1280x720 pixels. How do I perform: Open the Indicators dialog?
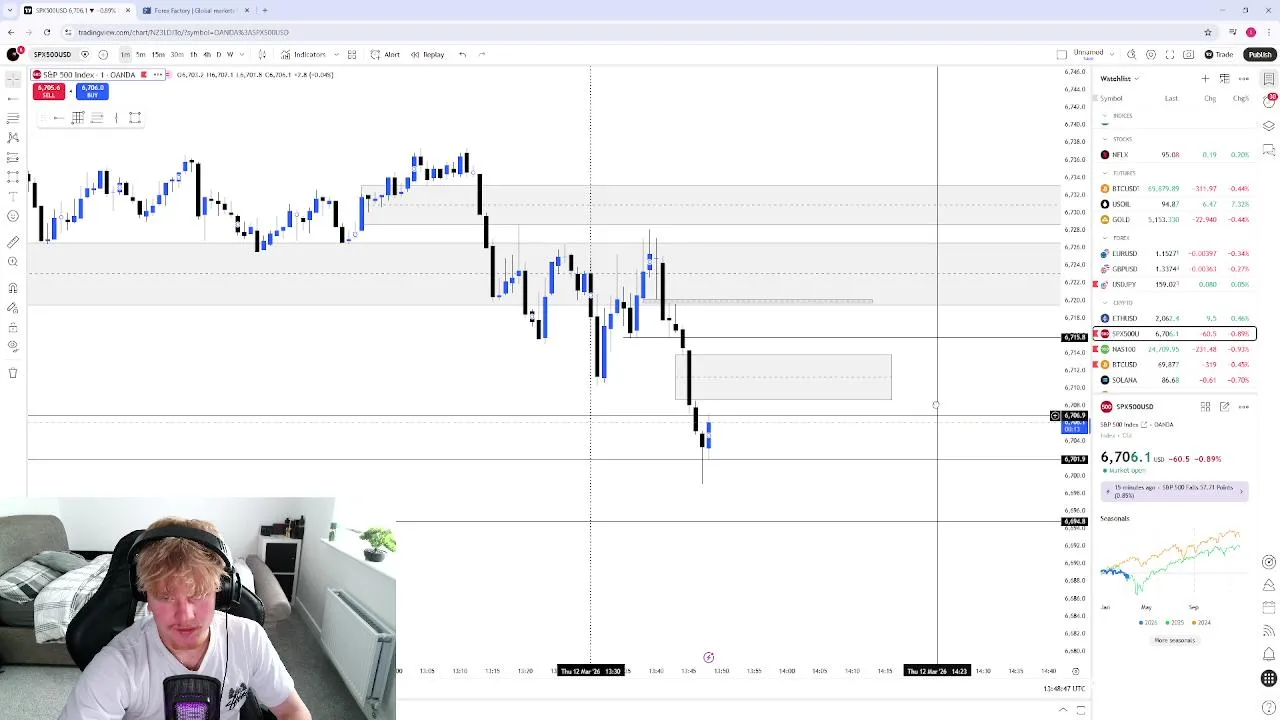click(x=303, y=54)
